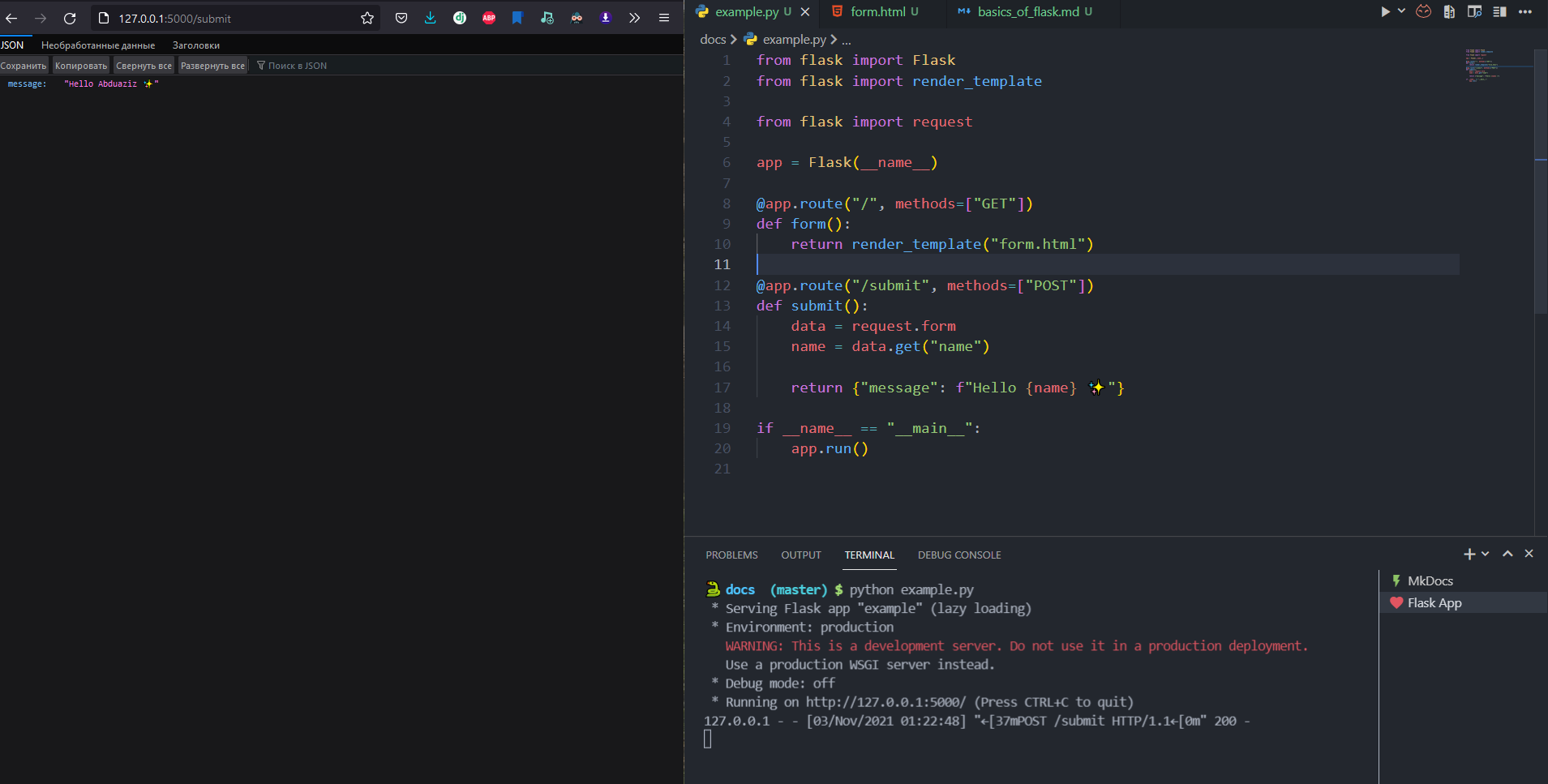
Task: Open the Adblock Plus extension
Action: [x=489, y=18]
